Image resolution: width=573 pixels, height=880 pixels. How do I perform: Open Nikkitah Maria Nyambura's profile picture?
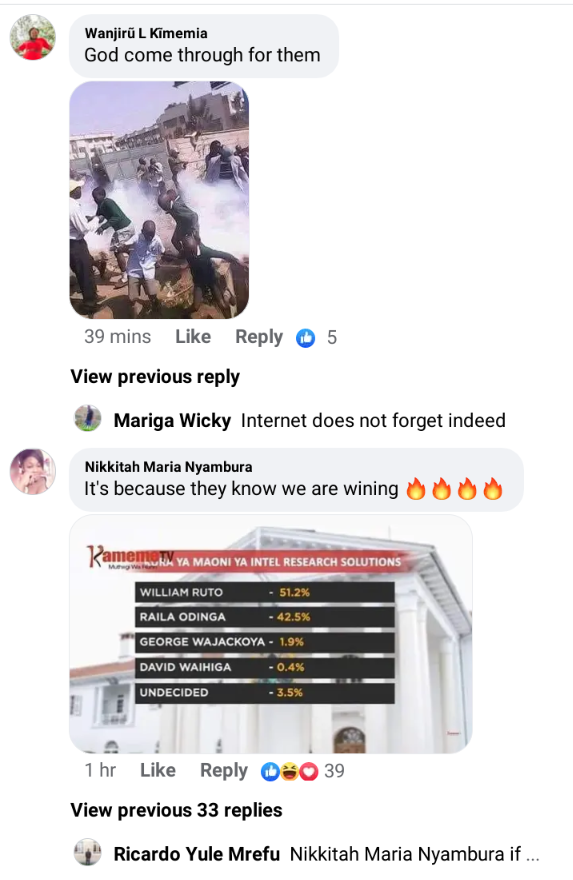tap(33, 471)
